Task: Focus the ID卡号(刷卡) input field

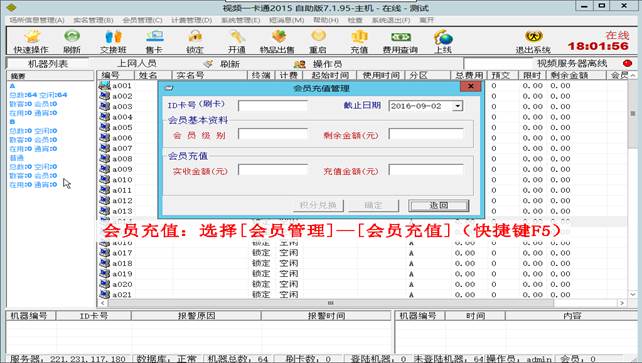Action: tap(273, 106)
